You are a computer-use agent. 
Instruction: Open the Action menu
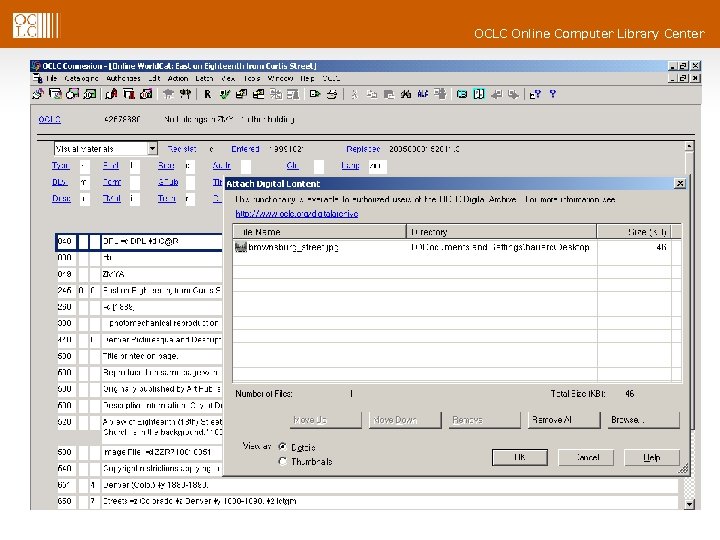[178, 79]
